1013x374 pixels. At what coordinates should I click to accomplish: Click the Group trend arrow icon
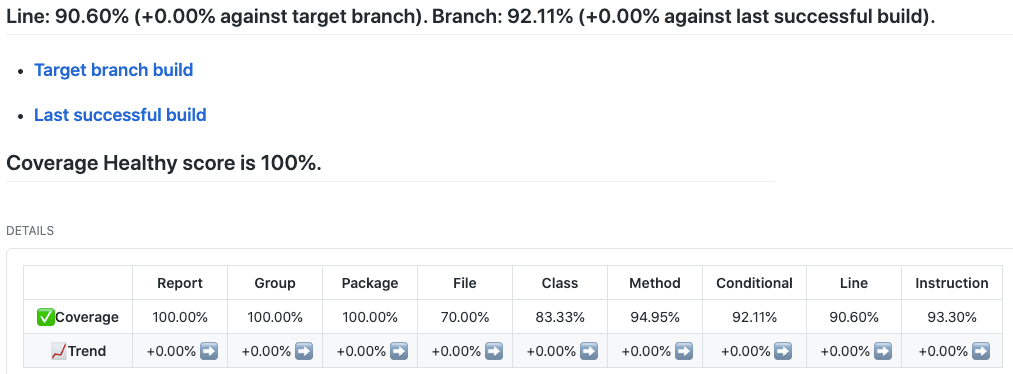pos(304,351)
